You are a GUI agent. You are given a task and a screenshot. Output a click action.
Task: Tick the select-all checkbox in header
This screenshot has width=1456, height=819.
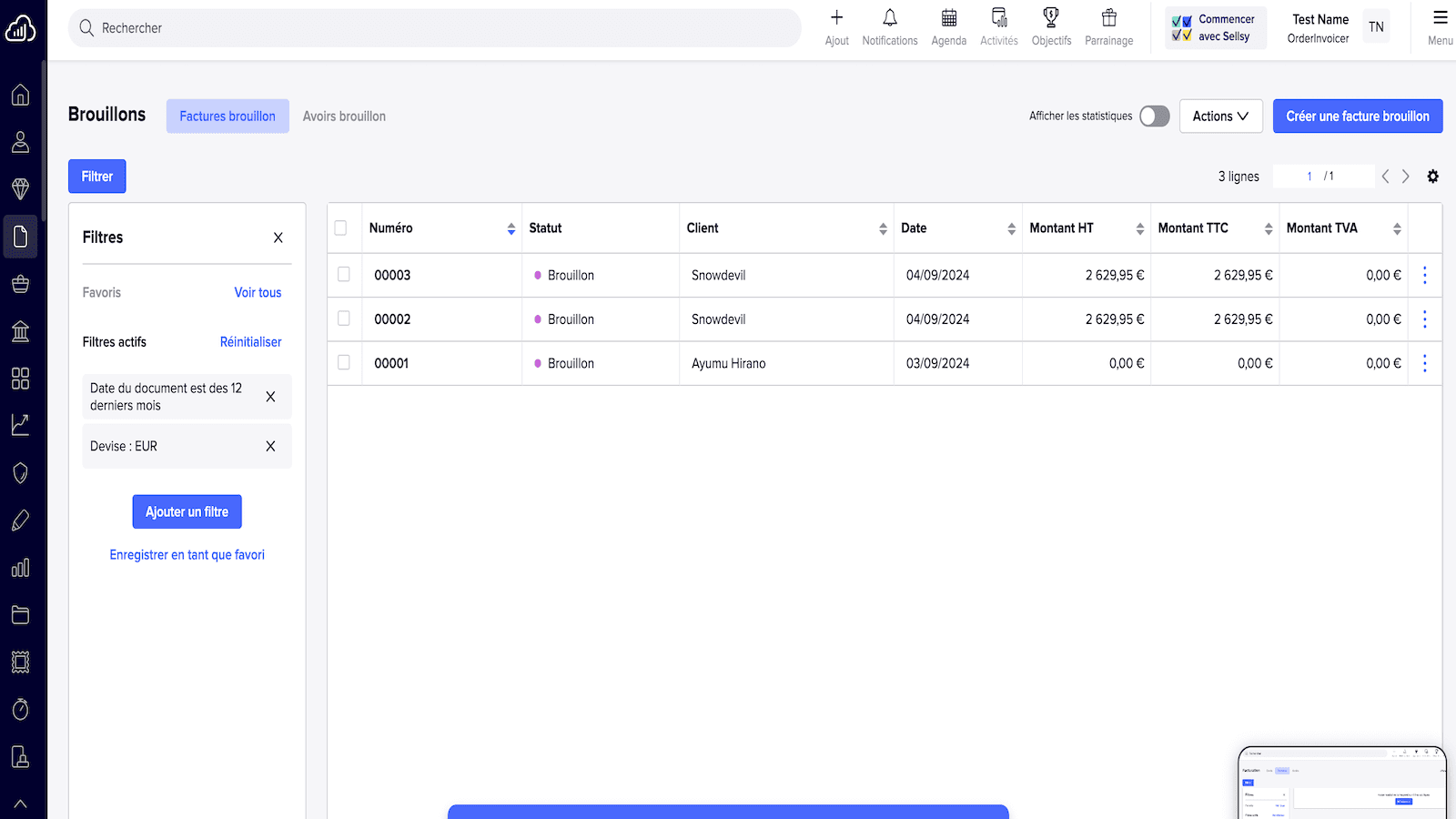[340, 228]
